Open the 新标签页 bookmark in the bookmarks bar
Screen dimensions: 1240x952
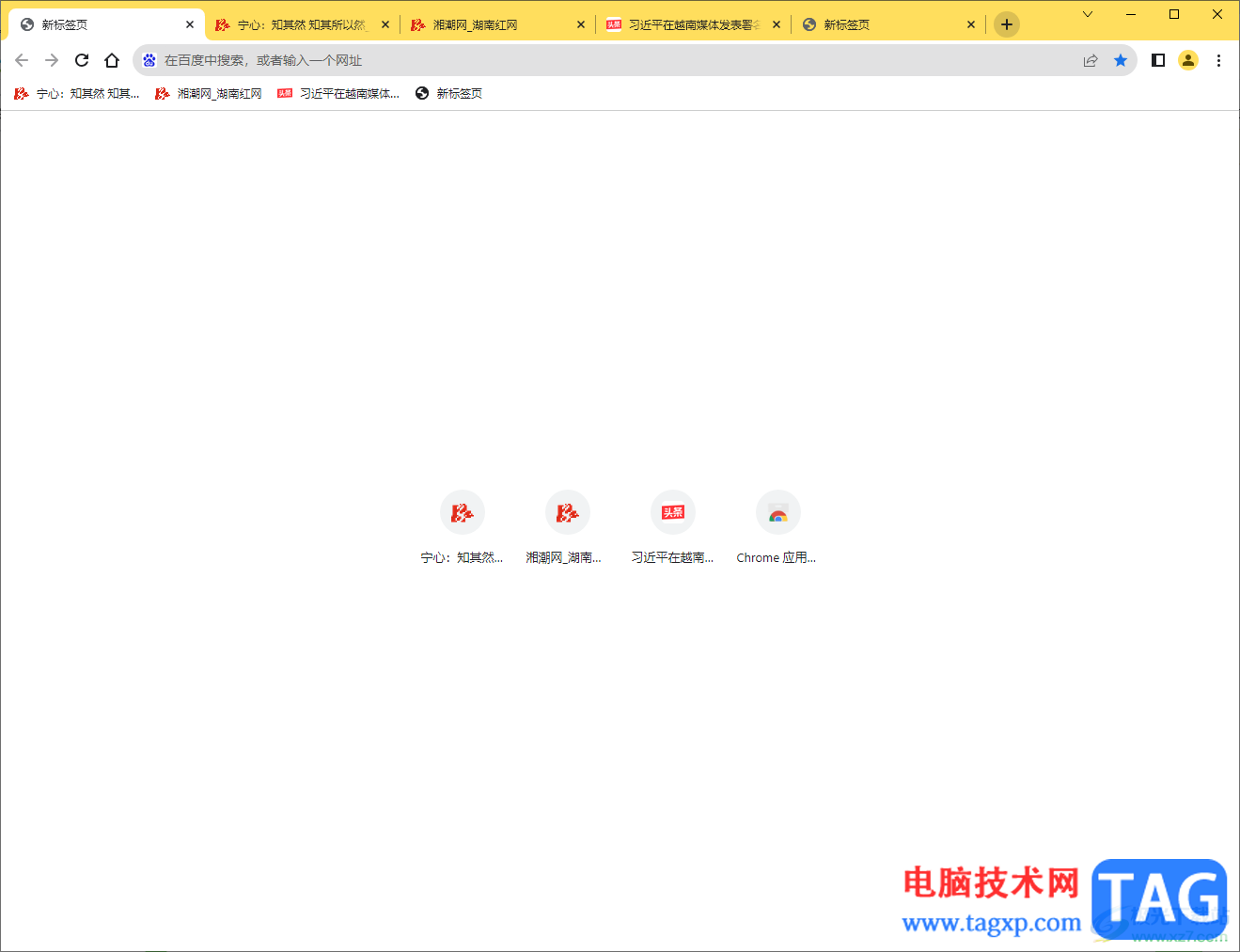(449, 93)
